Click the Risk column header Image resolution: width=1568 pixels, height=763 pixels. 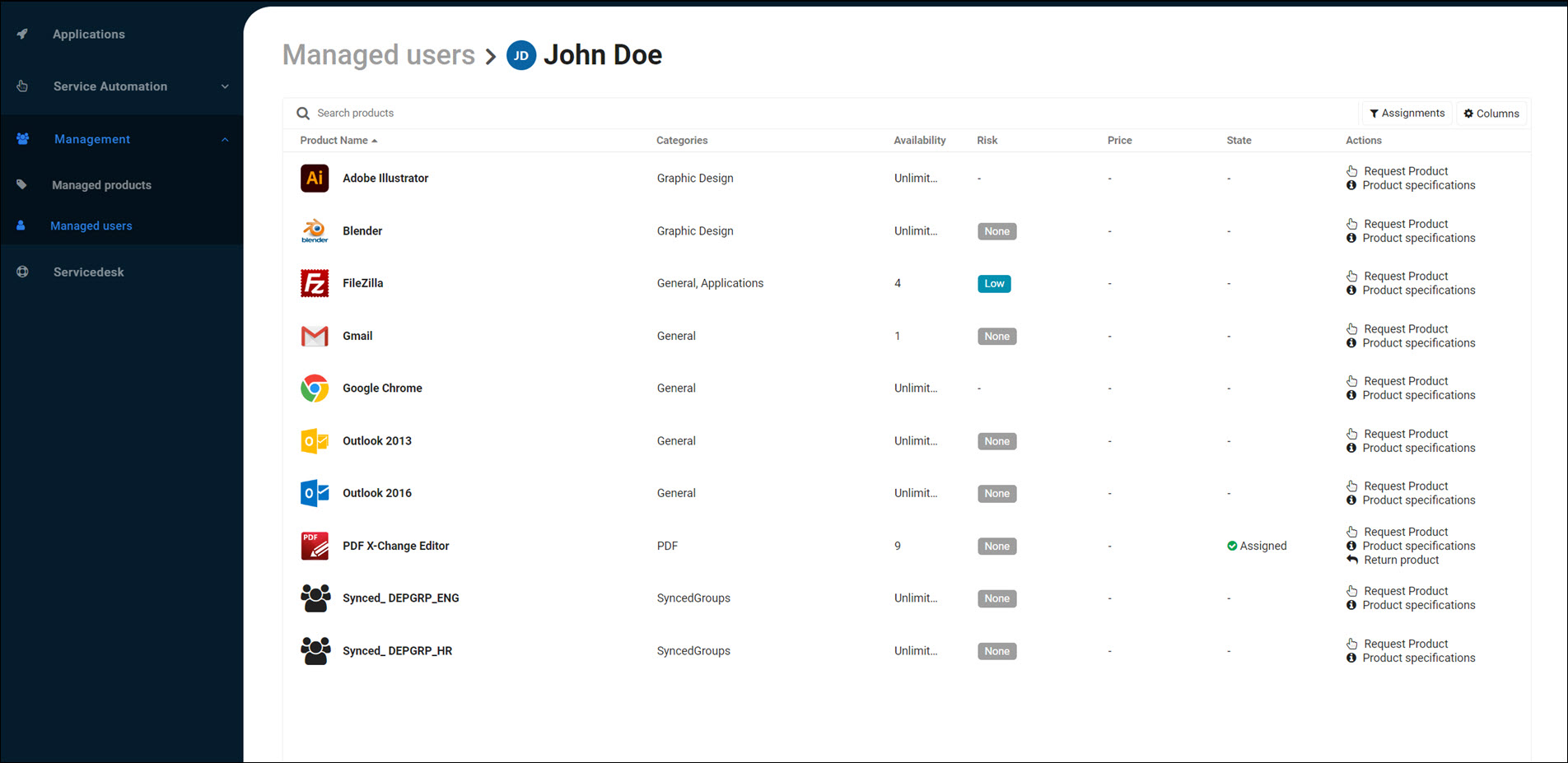tap(987, 141)
